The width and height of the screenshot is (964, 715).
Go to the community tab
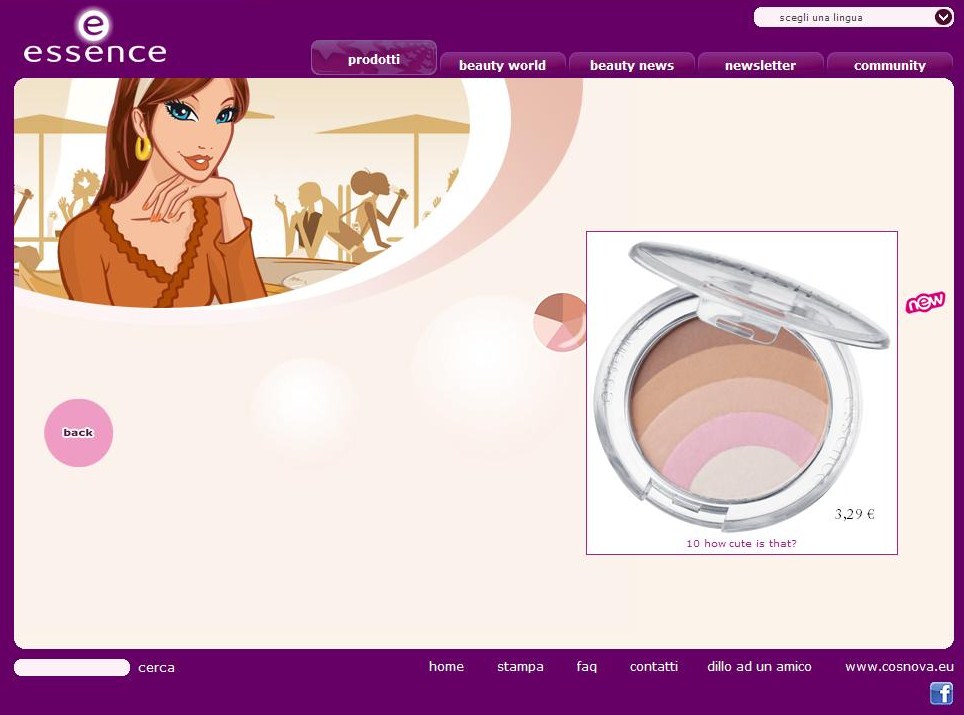pyautogui.click(x=890, y=65)
